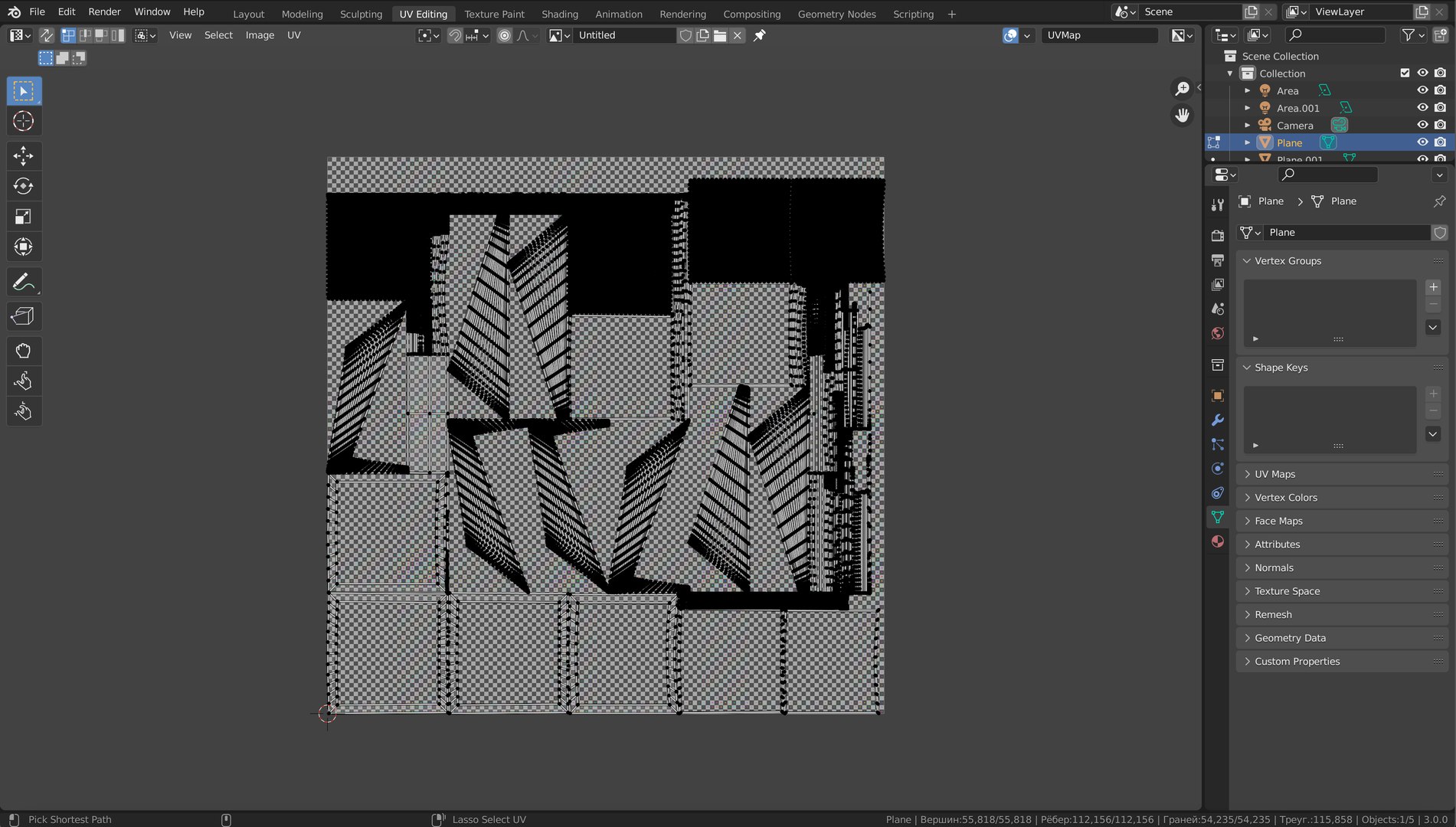Screen dimensions: 1456x827
Task: Toggle UV sync selection
Action: coord(46,35)
